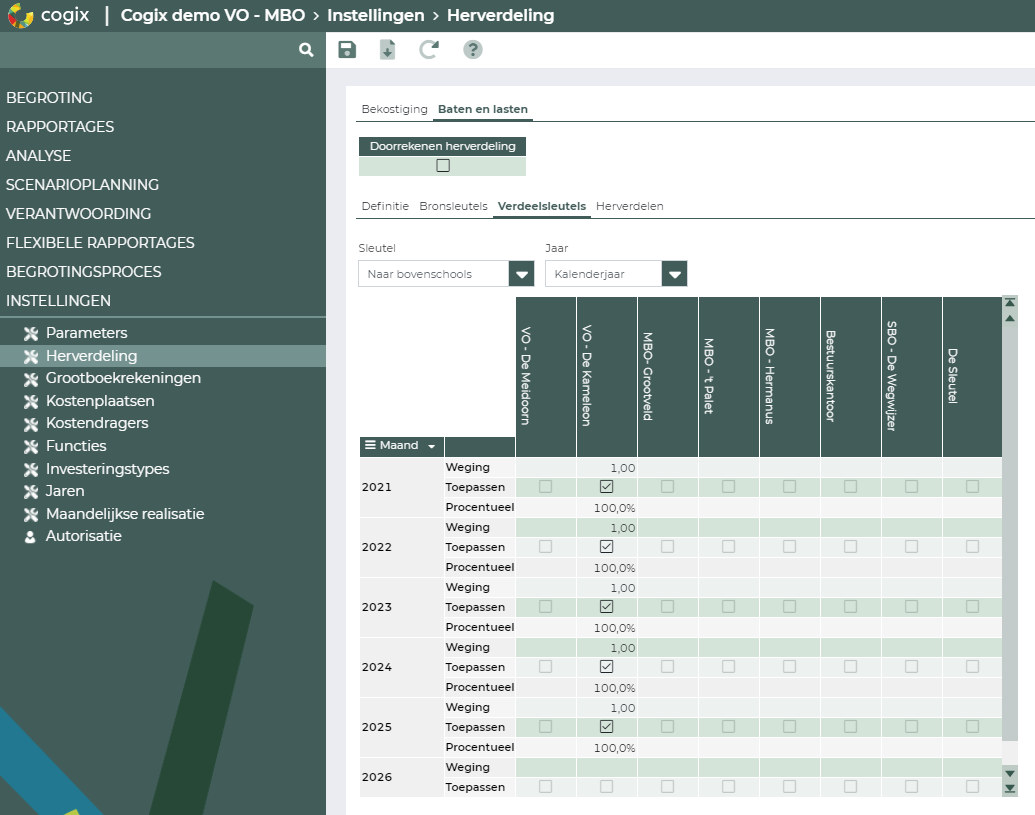Select the Verdeelsleutels tab
Viewport: 1035px width, 815px height.
(x=542, y=206)
